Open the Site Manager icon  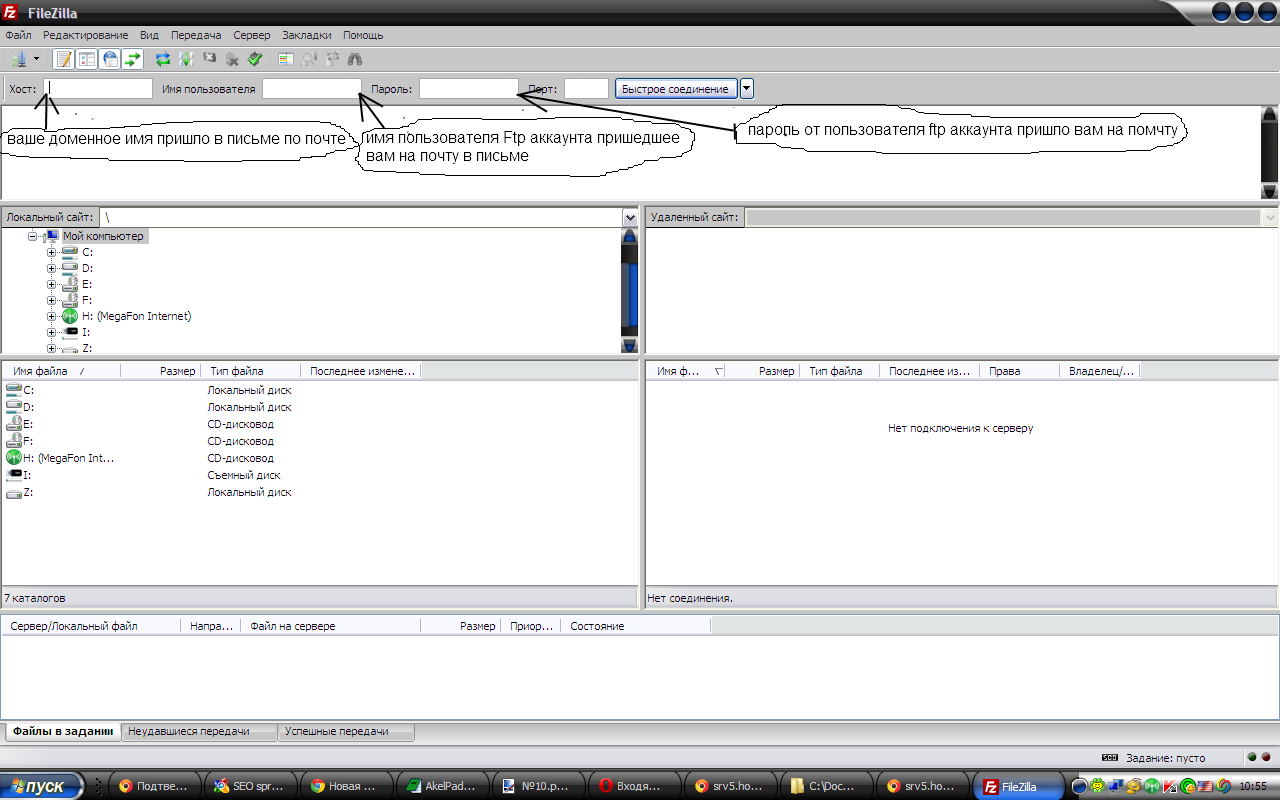point(18,59)
